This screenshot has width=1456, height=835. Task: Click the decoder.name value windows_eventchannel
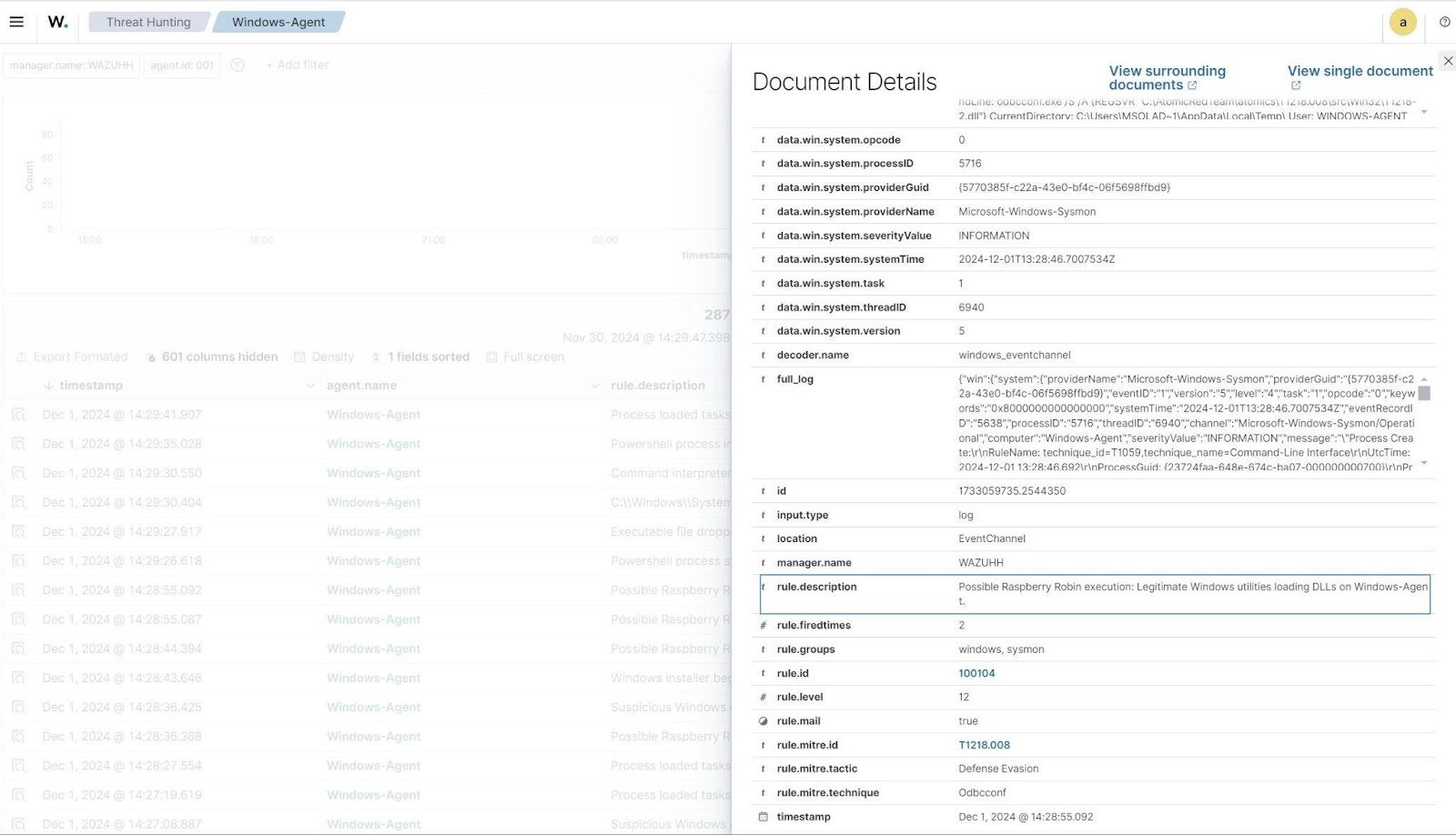pos(1015,355)
